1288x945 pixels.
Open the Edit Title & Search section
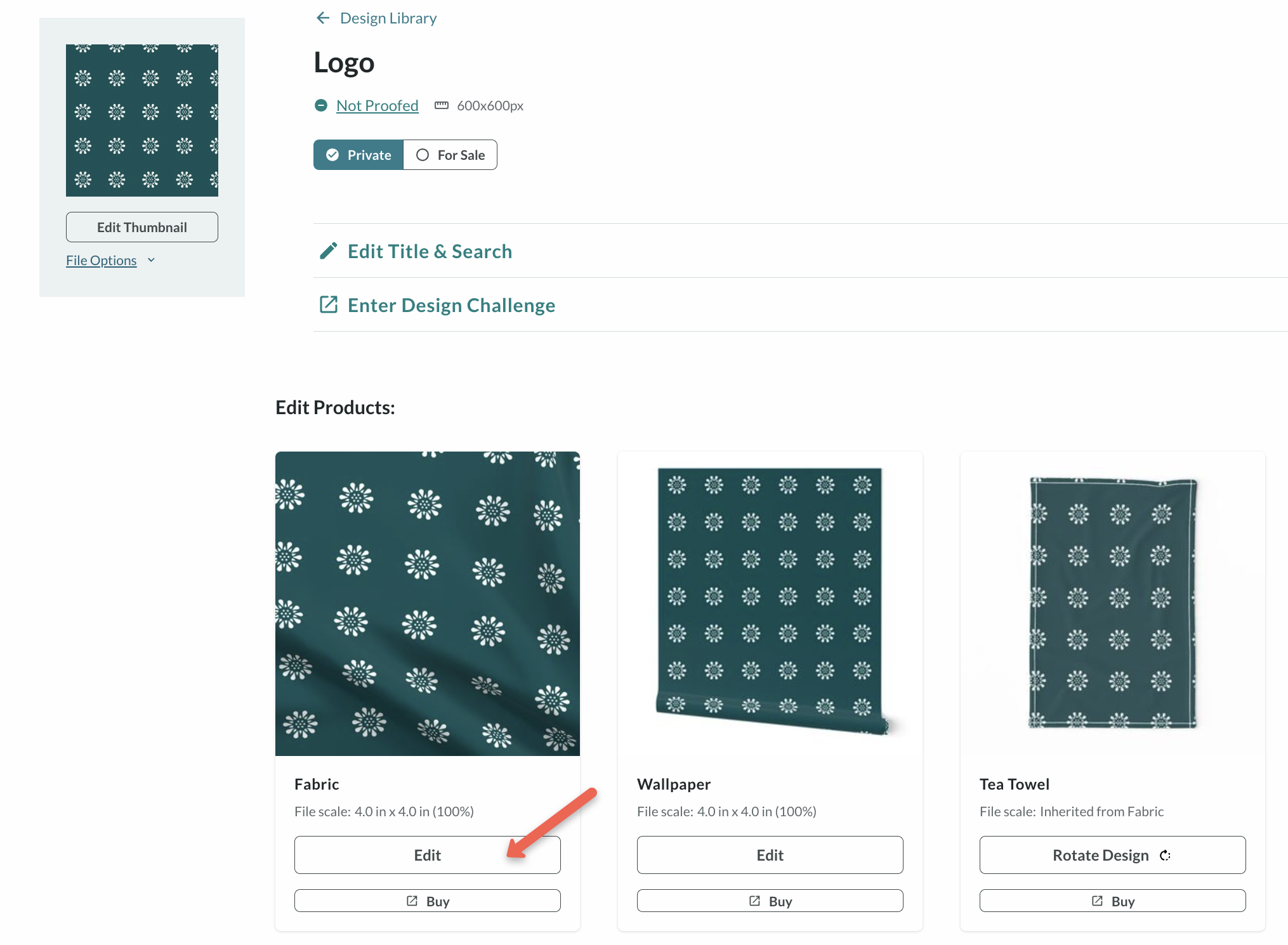[x=430, y=251]
